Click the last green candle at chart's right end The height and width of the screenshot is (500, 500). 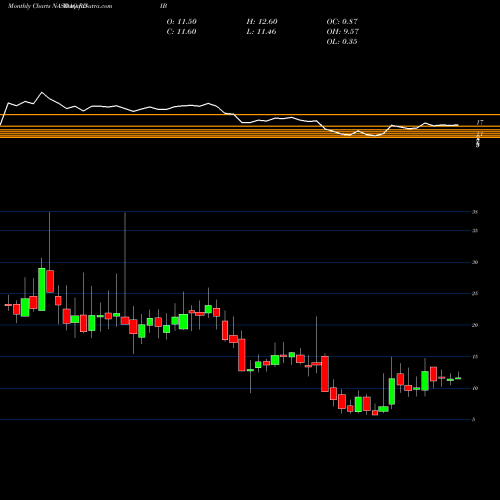click(x=458, y=378)
